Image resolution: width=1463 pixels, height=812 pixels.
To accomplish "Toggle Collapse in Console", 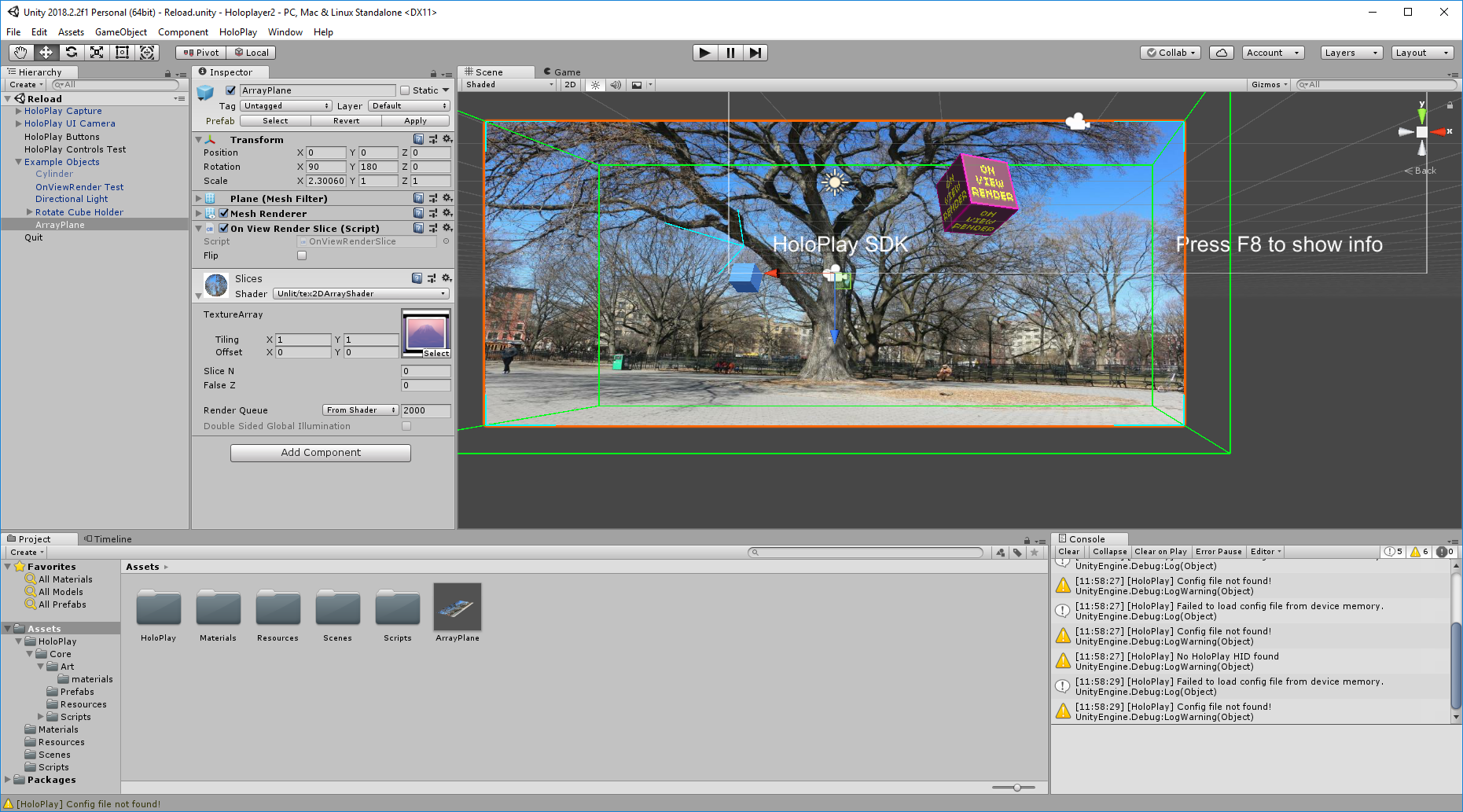I will click(x=1109, y=552).
